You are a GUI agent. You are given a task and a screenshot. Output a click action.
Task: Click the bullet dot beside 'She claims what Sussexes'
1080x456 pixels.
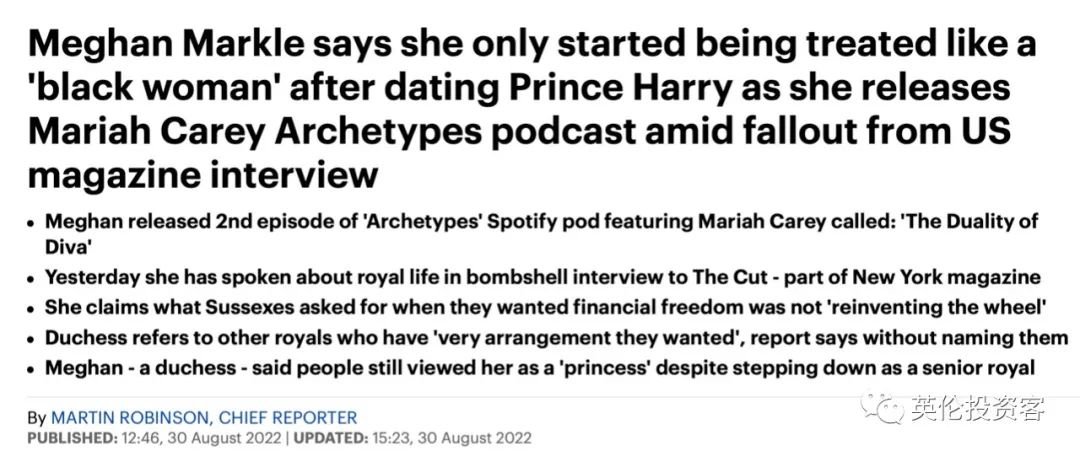tap(32, 309)
